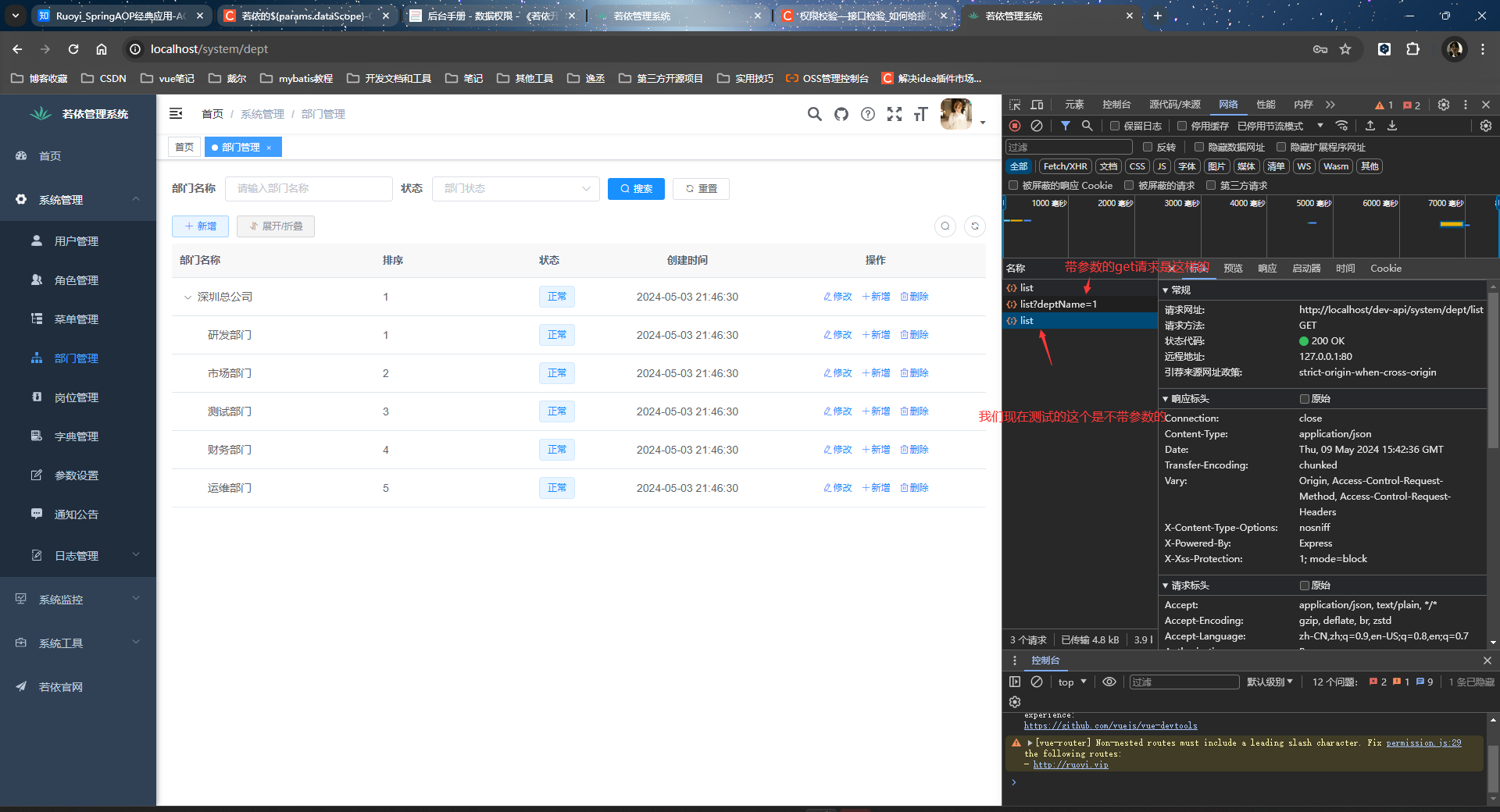Clear console with the circle-slash icon
The image size is (1500, 812).
coord(1037,682)
